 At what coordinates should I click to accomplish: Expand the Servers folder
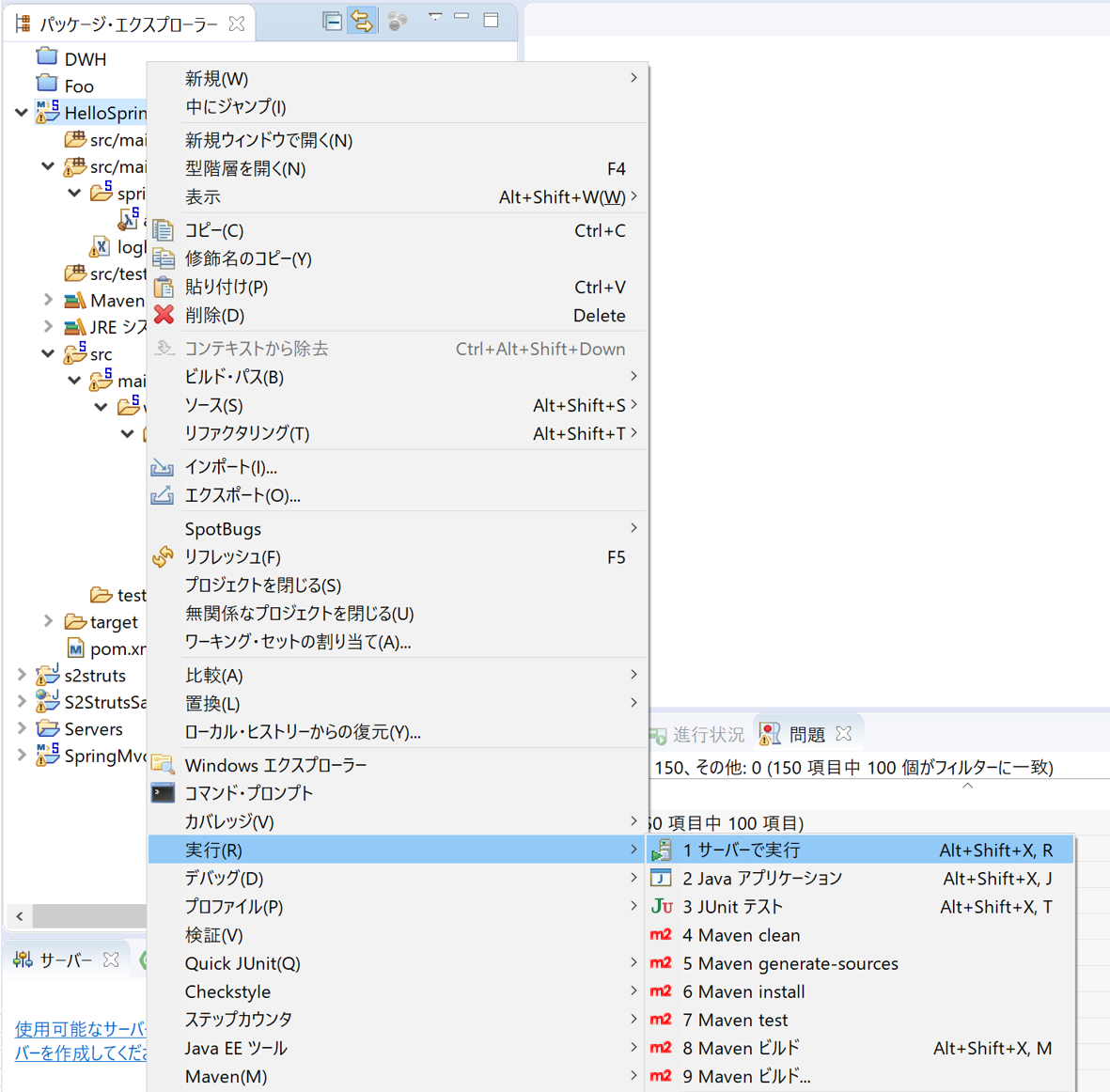tap(22, 728)
